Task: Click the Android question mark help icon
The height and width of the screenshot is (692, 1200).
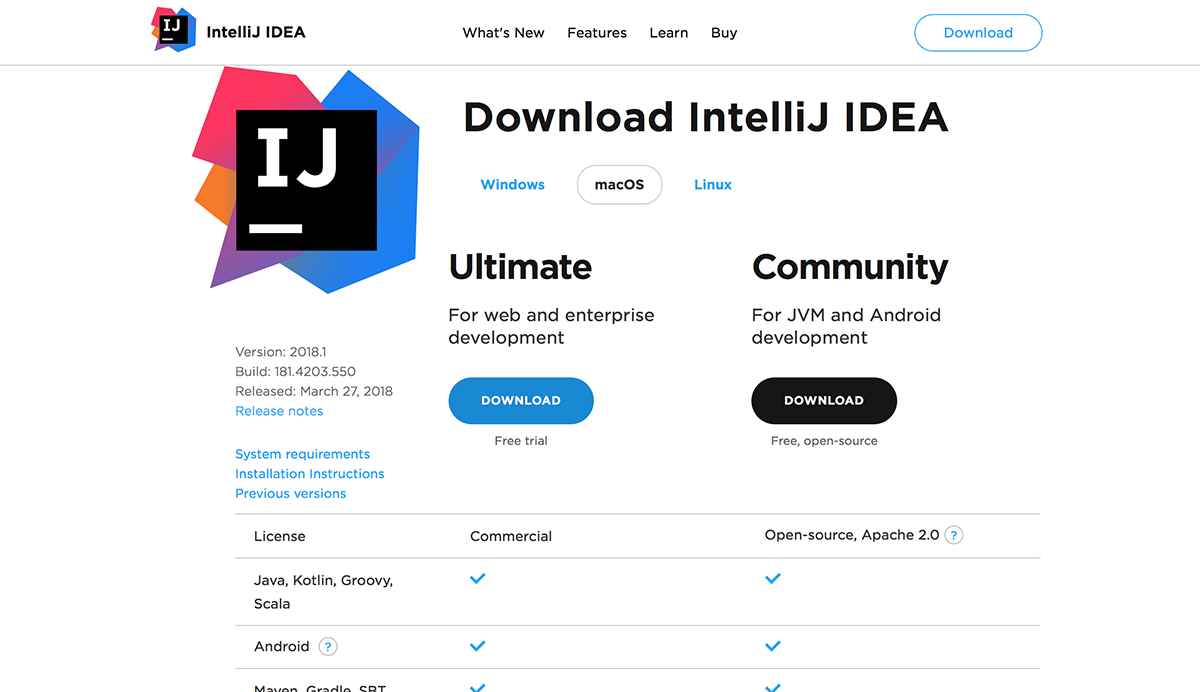Action: coord(327,646)
